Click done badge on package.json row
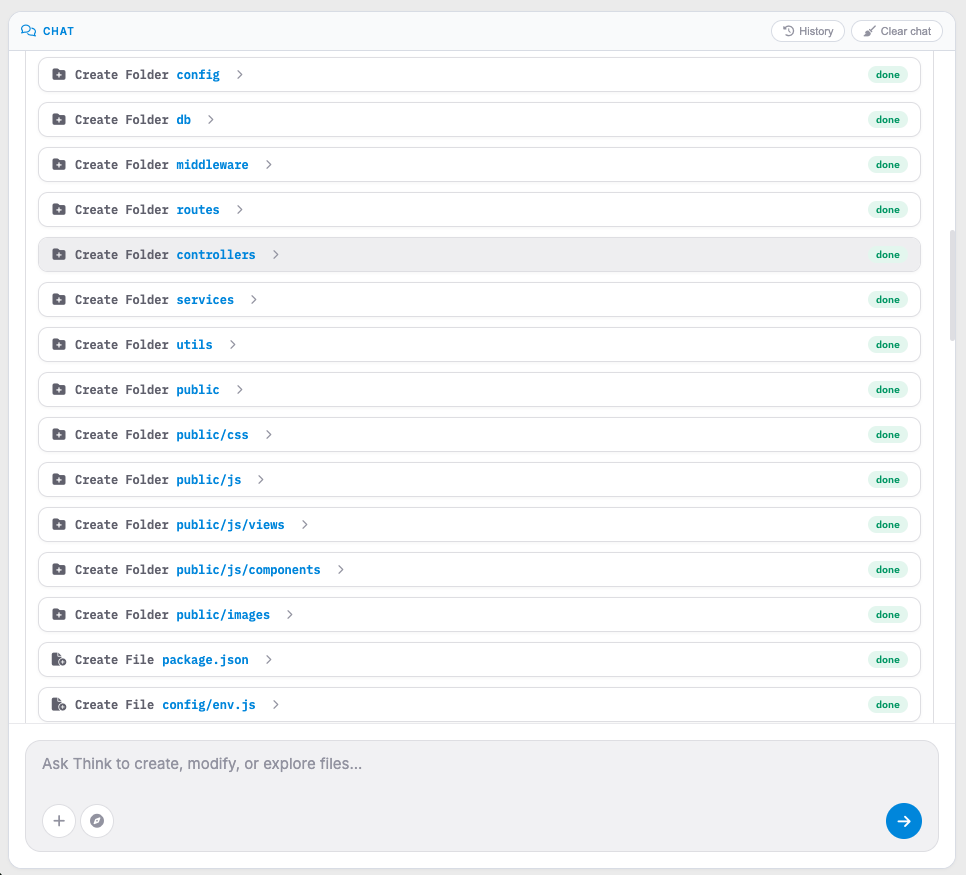 click(888, 659)
